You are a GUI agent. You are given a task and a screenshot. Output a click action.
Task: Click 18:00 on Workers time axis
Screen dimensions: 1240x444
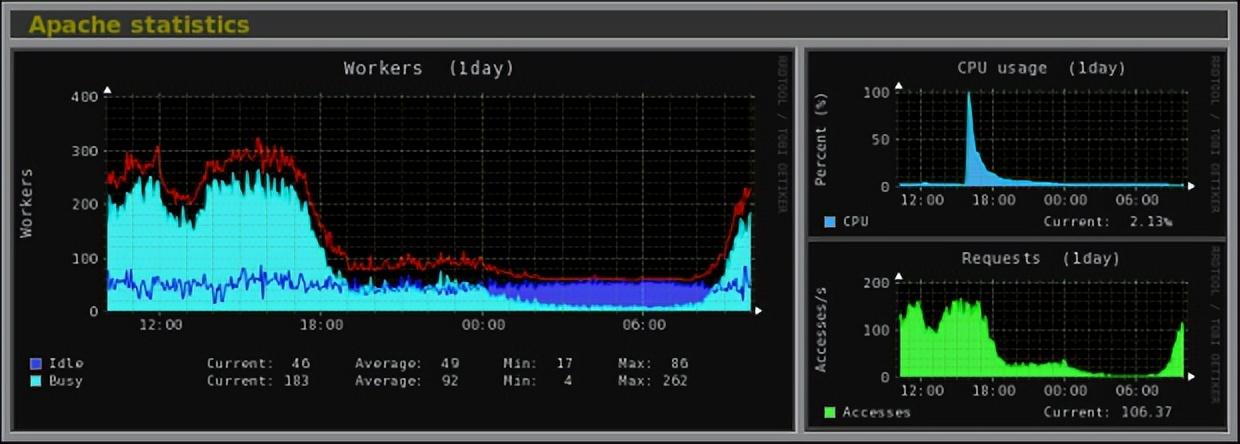tap(322, 325)
